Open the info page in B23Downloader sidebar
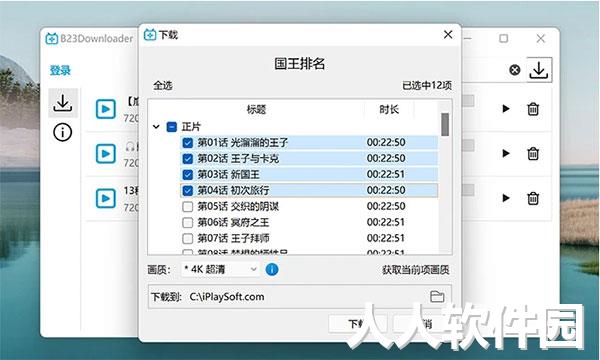The width and height of the screenshot is (600, 360). click(62, 132)
